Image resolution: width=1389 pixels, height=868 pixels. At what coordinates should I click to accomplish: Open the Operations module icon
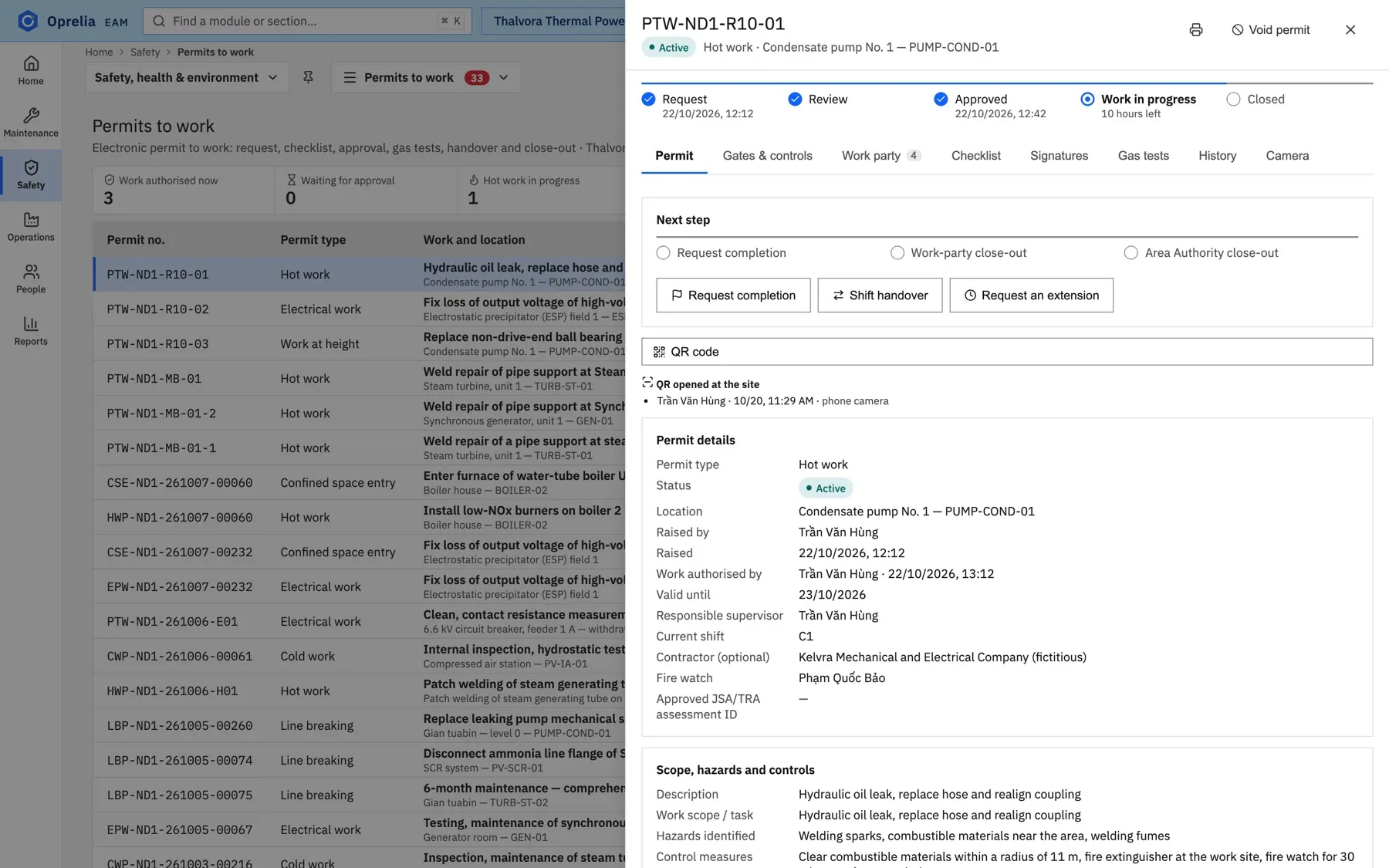(31, 220)
